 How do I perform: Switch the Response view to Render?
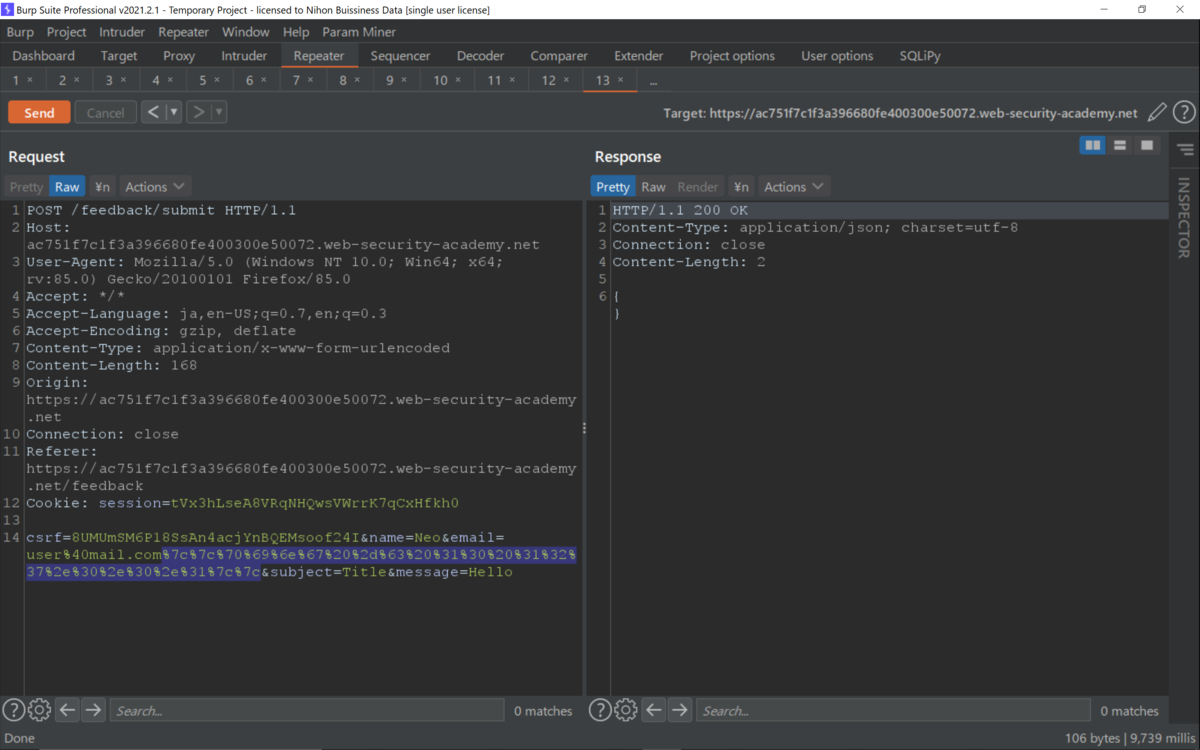click(x=698, y=186)
